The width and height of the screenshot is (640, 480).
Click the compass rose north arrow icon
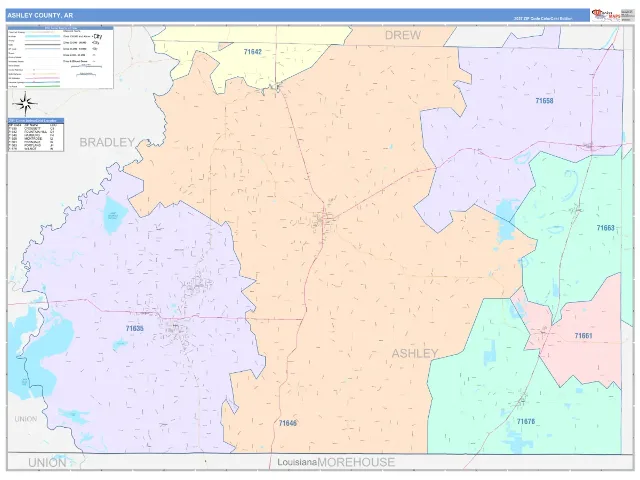click(25, 104)
